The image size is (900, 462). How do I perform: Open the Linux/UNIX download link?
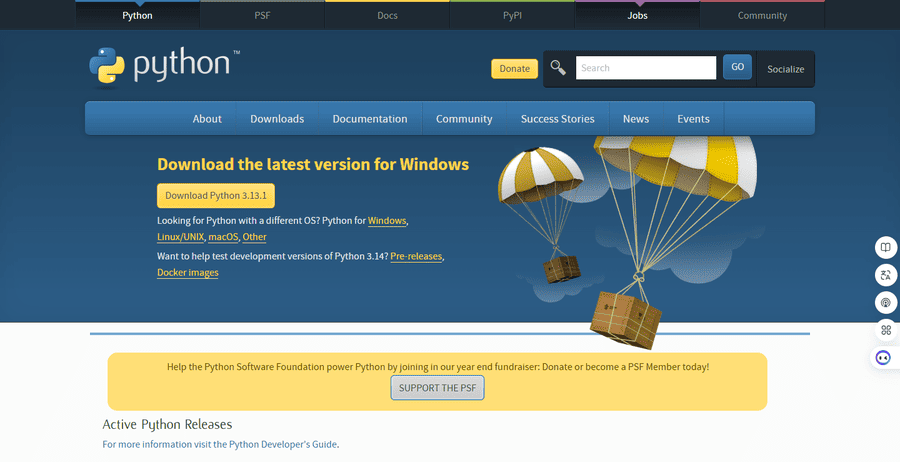(x=181, y=237)
